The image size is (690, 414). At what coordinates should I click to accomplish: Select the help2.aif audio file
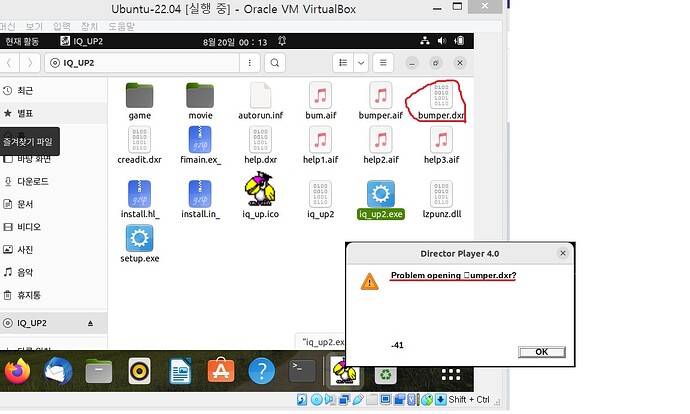381,145
